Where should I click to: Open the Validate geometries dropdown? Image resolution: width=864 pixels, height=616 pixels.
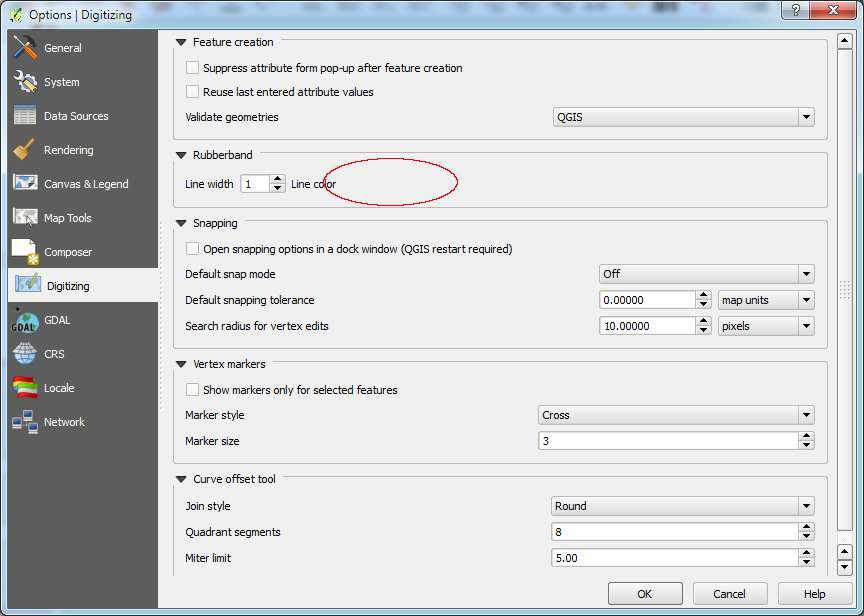click(x=683, y=117)
